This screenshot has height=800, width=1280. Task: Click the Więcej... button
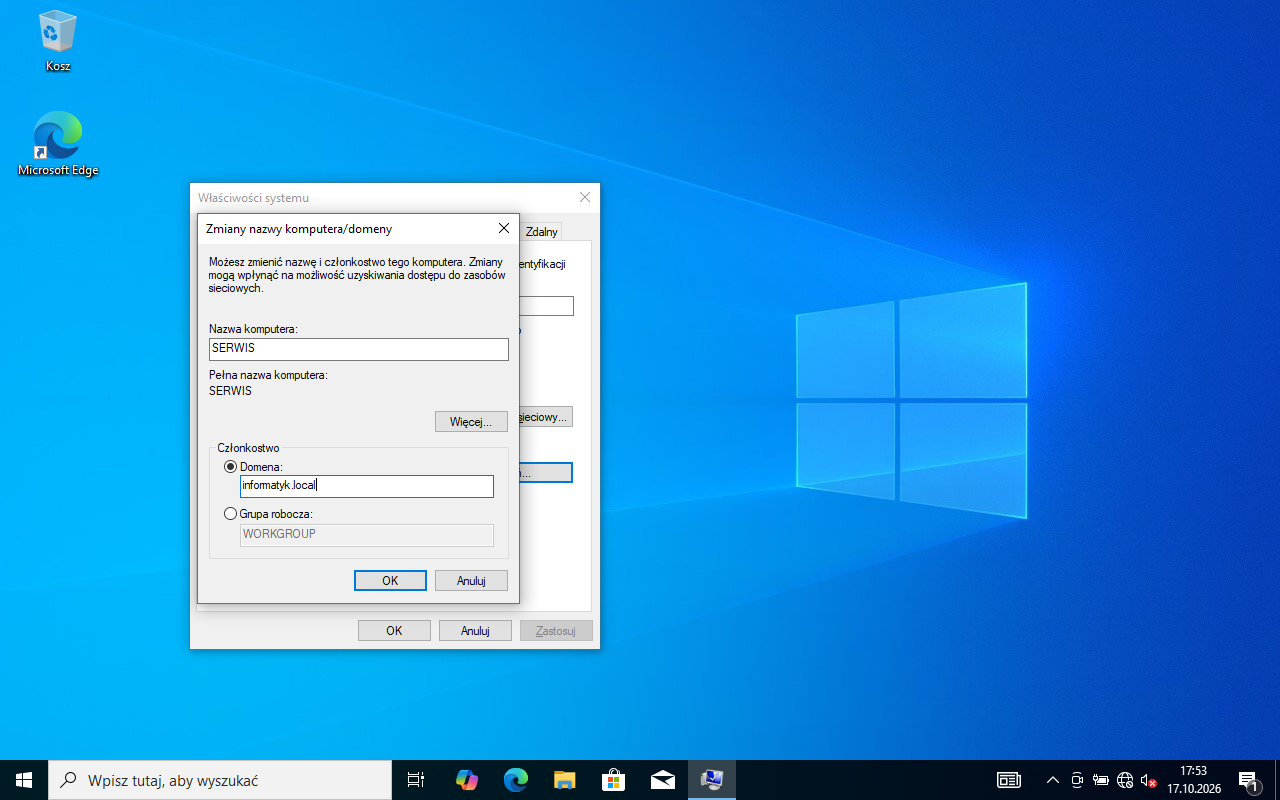471,422
